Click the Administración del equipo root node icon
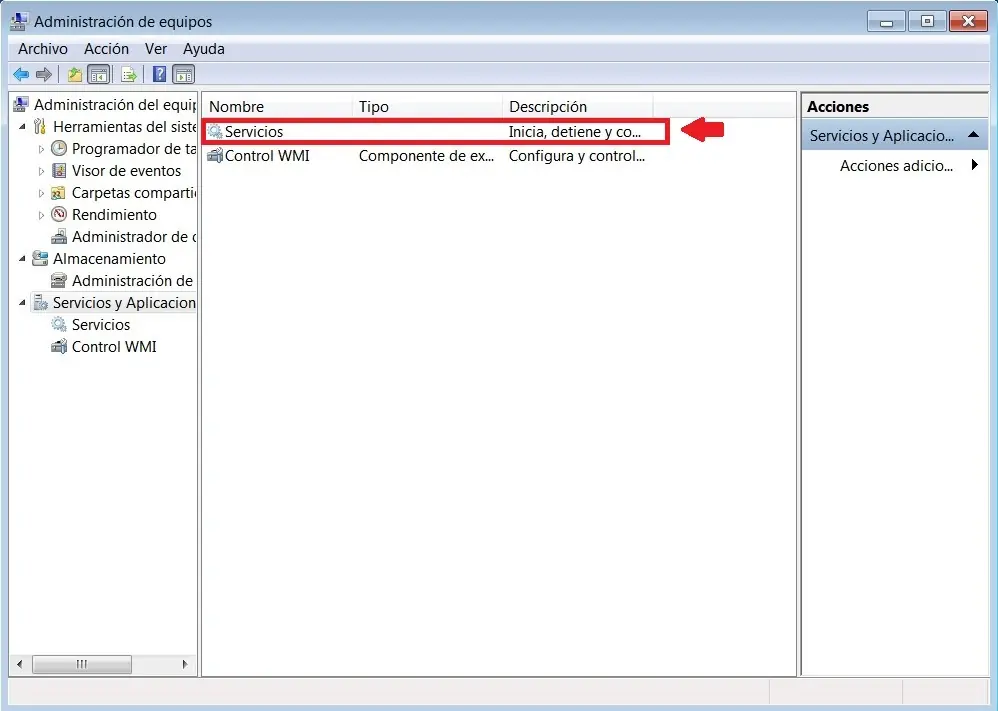 pyautogui.click(x=21, y=104)
